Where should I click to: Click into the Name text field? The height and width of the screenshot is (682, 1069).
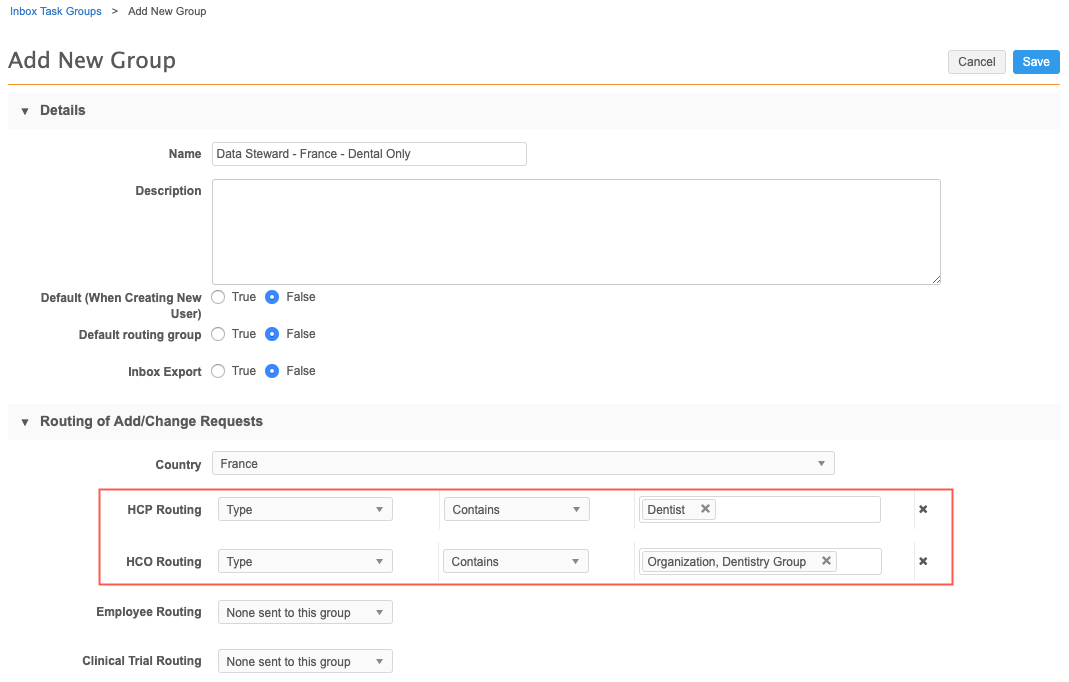tap(369, 154)
